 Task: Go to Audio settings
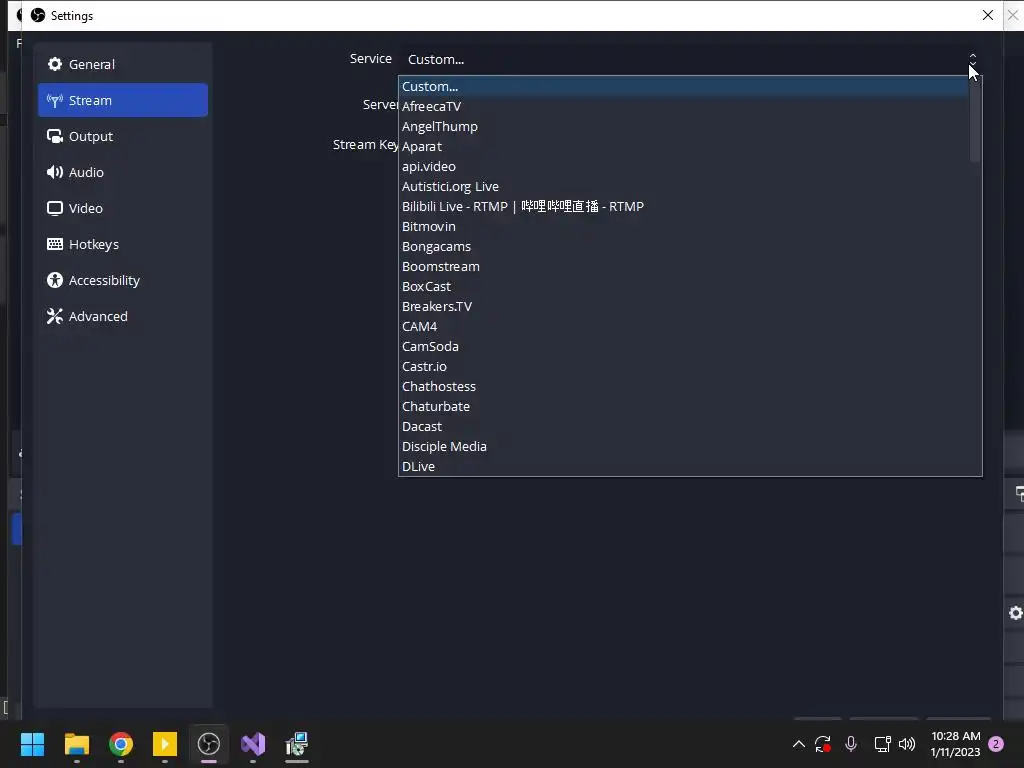[x=123, y=172]
